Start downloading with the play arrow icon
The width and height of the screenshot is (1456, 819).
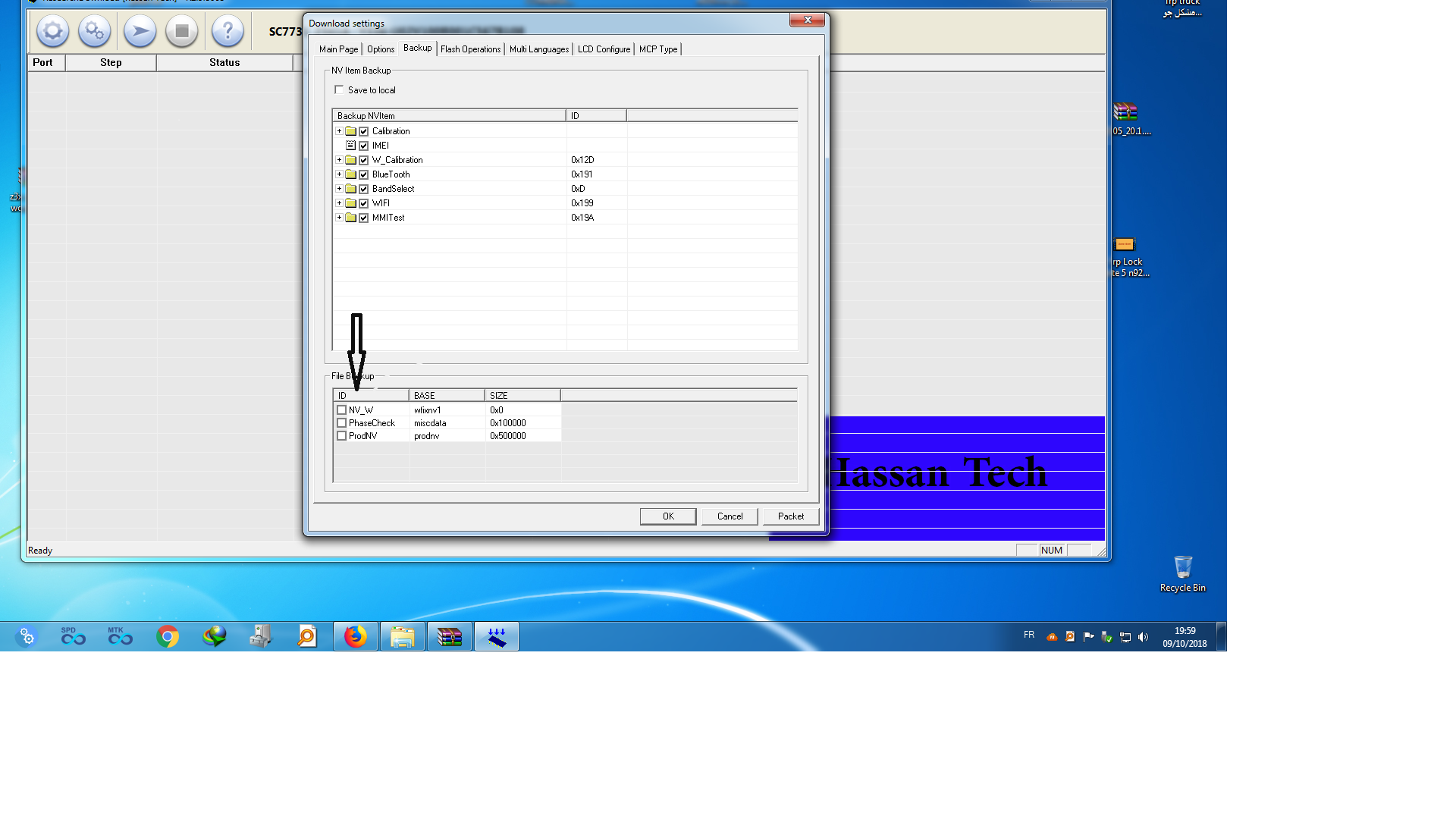[140, 31]
